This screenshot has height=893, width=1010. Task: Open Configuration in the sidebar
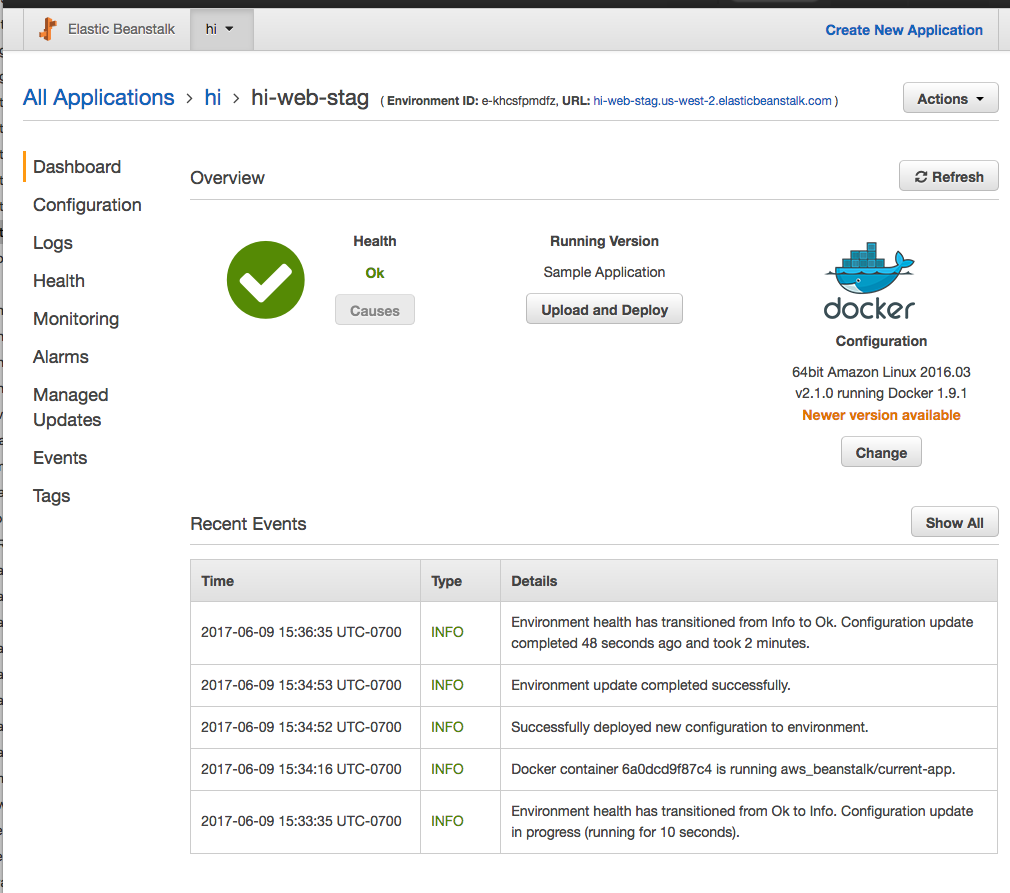(87, 205)
